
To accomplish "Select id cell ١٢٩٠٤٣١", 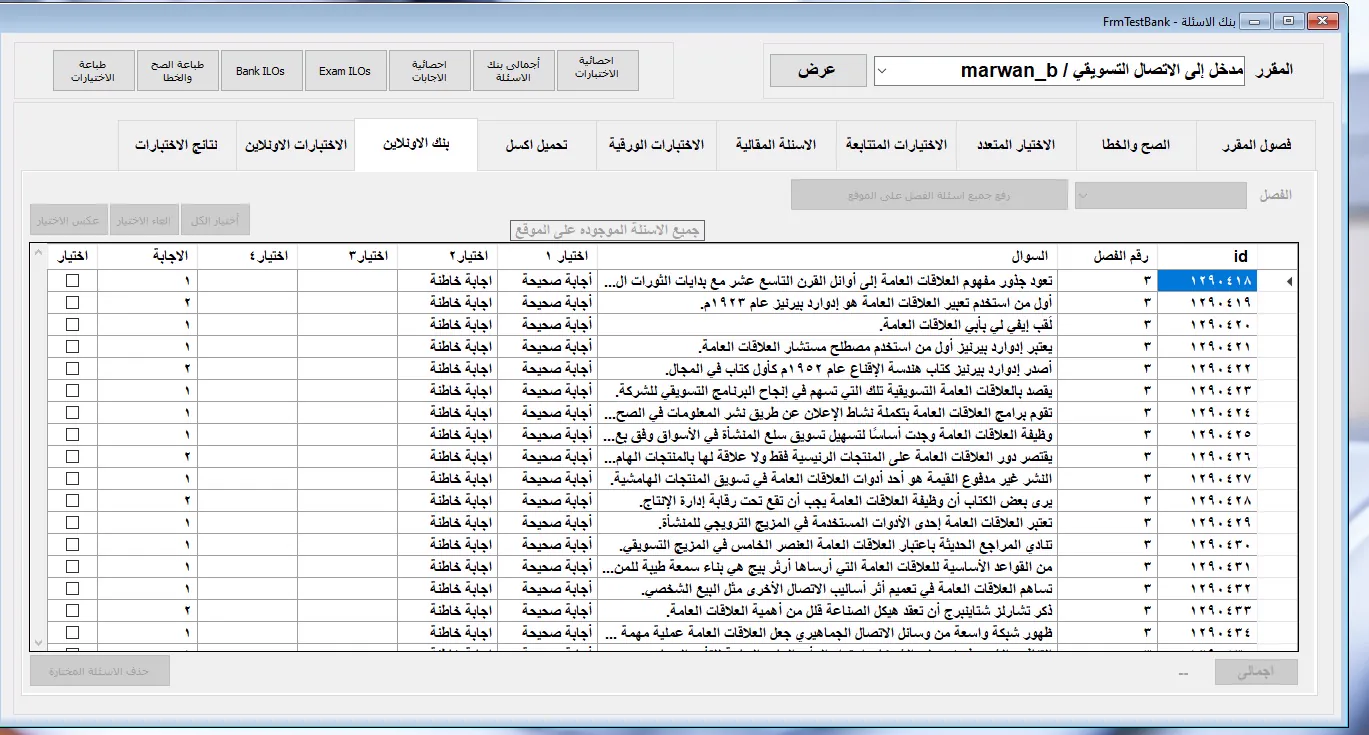I will pos(1207,567).
